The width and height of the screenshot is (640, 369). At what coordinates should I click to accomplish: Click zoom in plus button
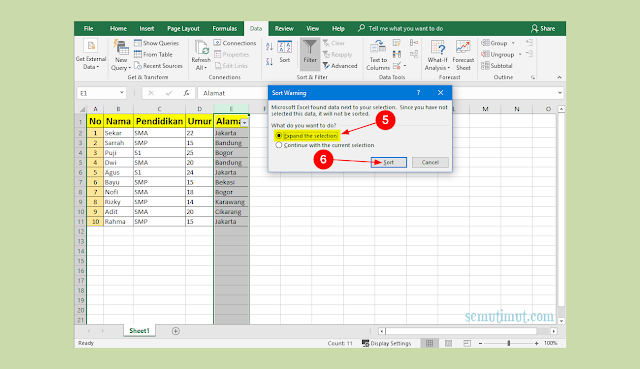[x=536, y=343]
